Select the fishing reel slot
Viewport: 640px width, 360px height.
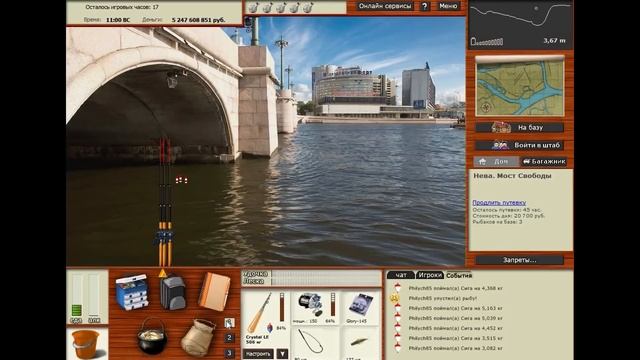pyautogui.click(x=316, y=308)
